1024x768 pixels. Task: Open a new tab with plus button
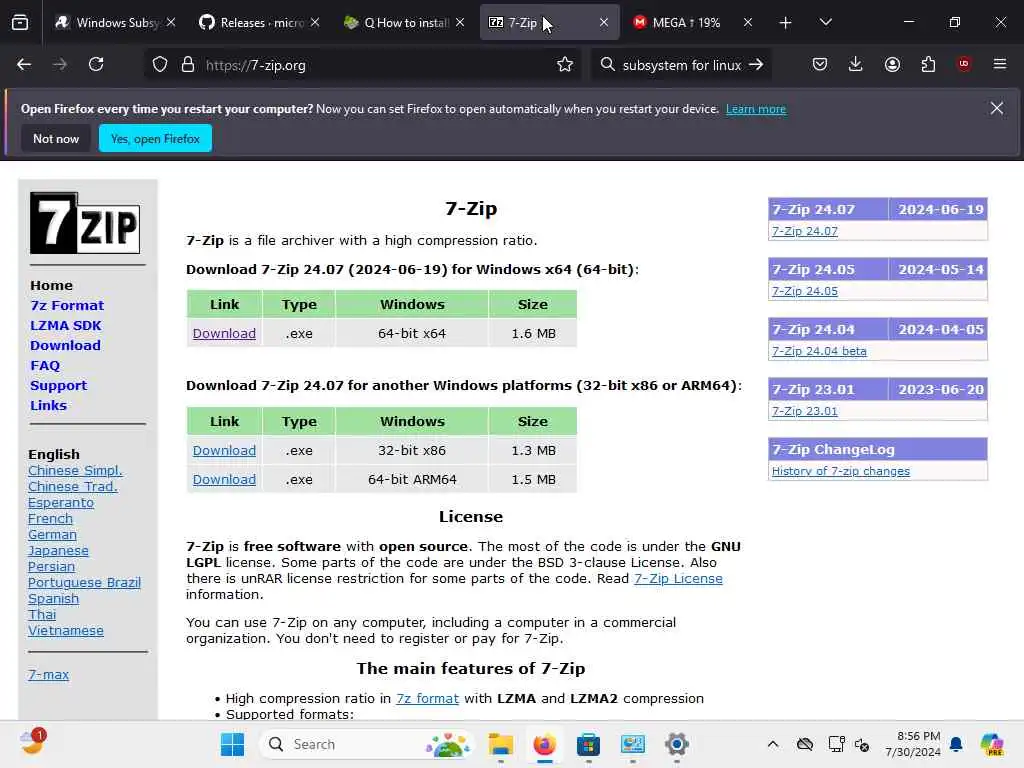click(x=786, y=23)
